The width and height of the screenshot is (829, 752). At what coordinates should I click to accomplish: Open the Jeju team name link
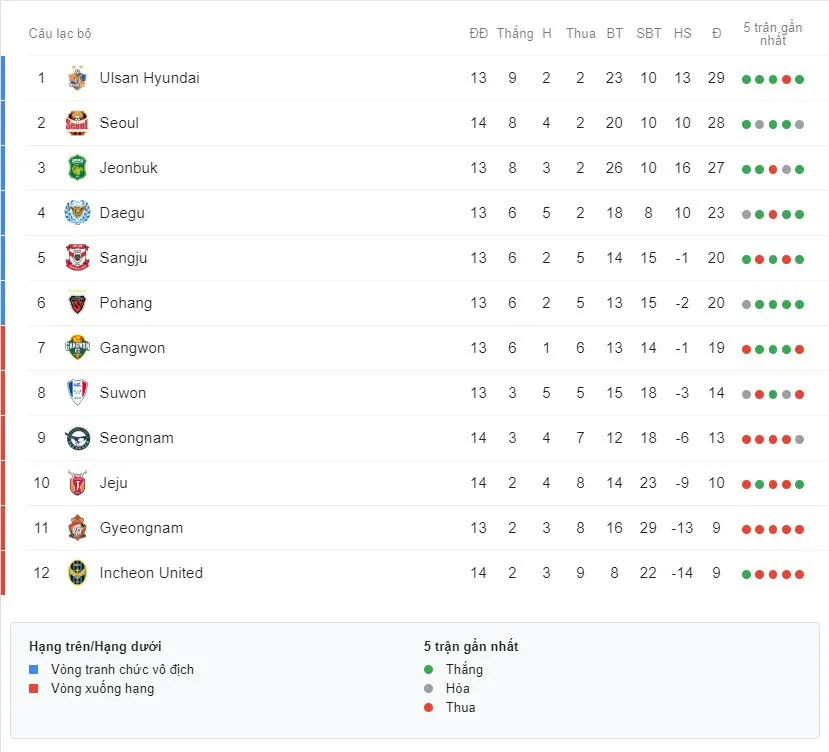pos(114,483)
